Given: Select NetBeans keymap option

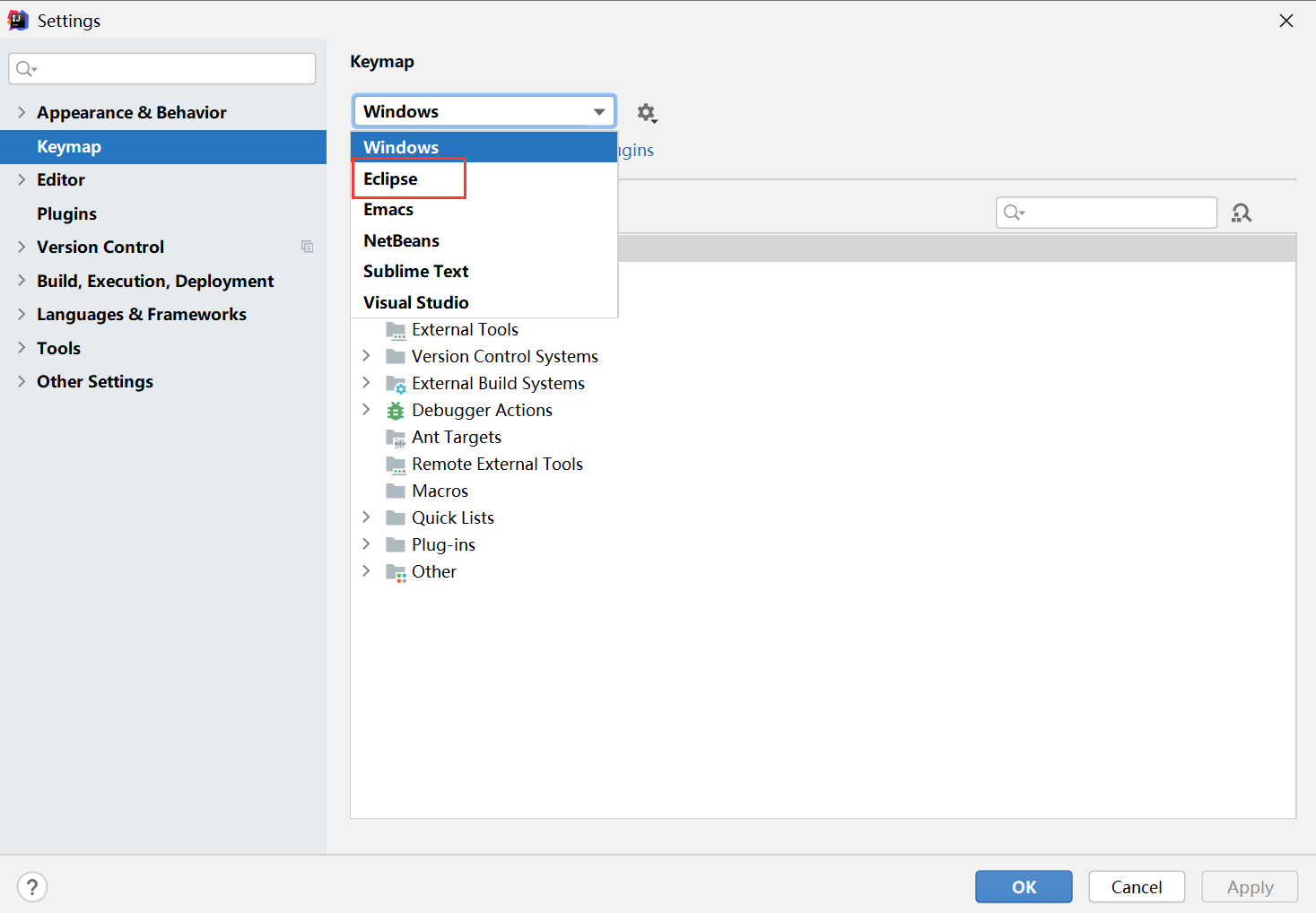Looking at the screenshot, I should tap(484, 240).
